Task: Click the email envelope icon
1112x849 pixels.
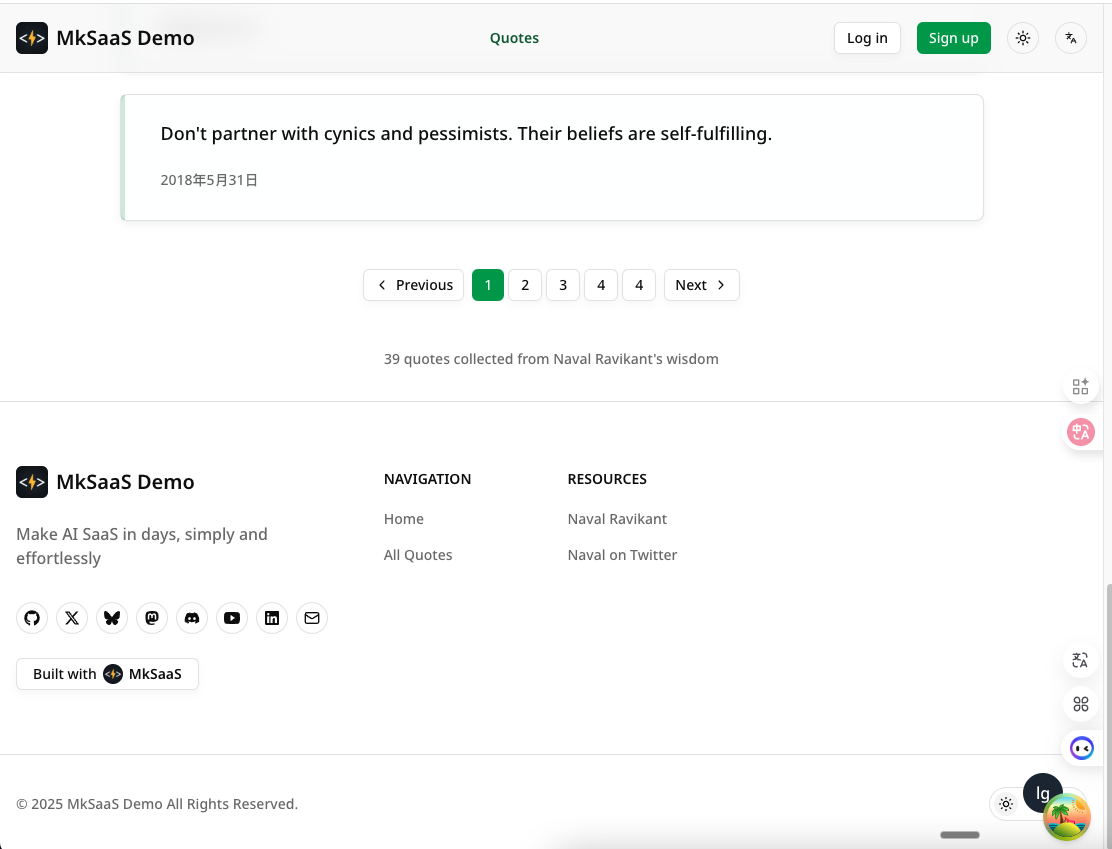Action: pos(312,618)
